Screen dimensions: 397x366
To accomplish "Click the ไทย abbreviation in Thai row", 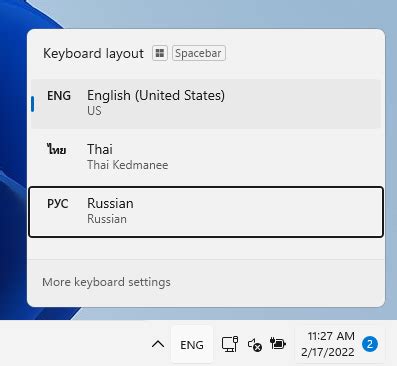I will pyautogui.click(x=56, y=150).
